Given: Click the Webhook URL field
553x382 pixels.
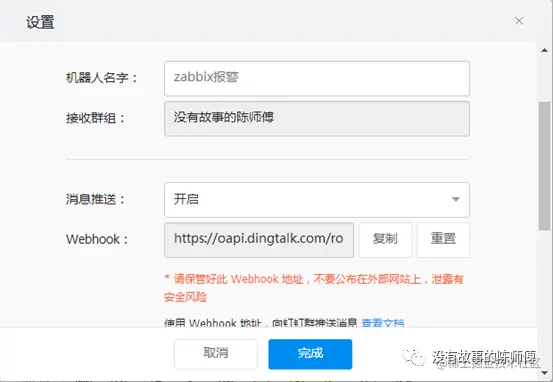Looking at the screenshot, I should [x=259, y=240].
